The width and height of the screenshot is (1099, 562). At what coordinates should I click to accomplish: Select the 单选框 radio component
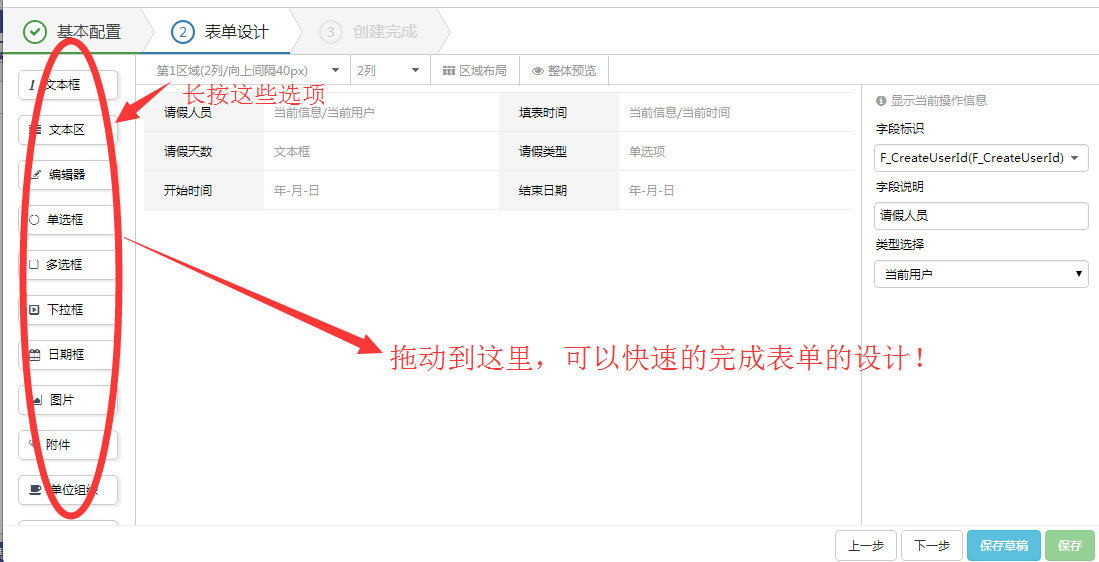tap(67, 220)
